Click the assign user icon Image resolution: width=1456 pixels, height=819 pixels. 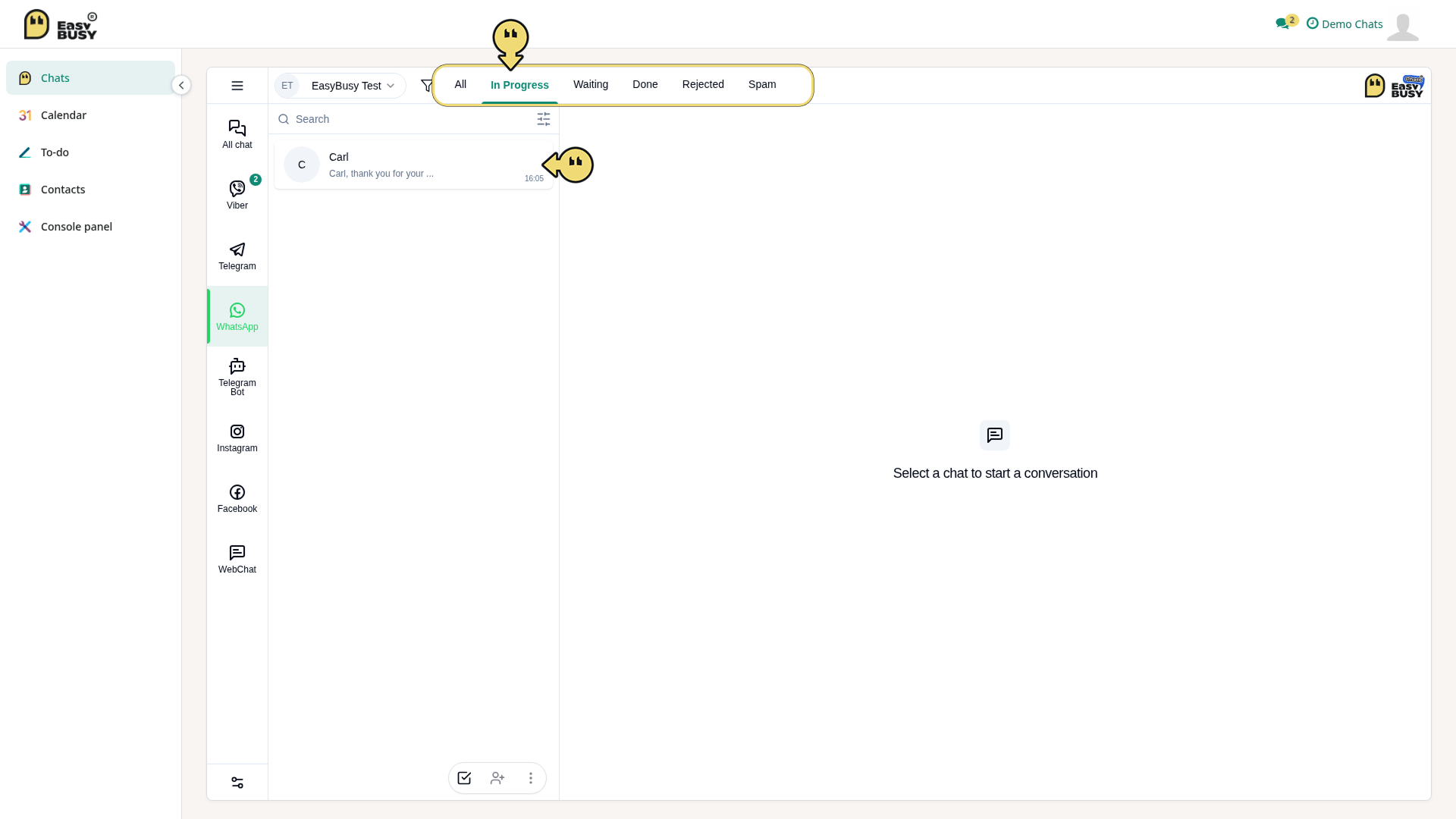point(497,778)
